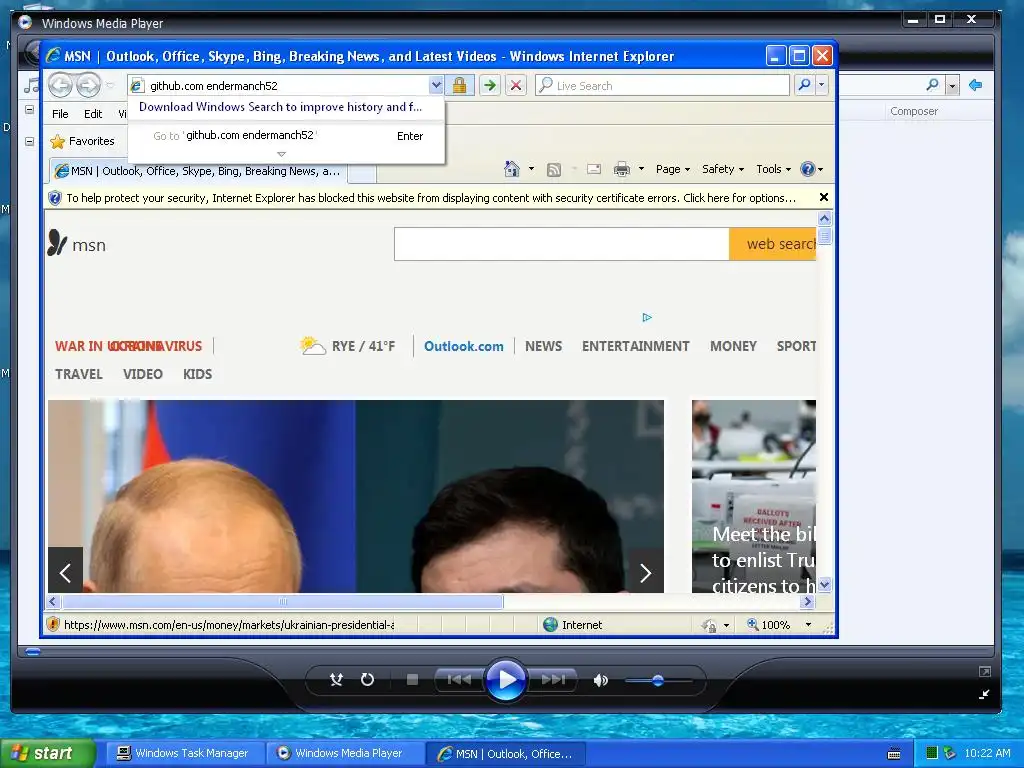Click the Internet Explorer Back arrow
The height and width of the screenshot is (768, 1024).
point(61,85)
